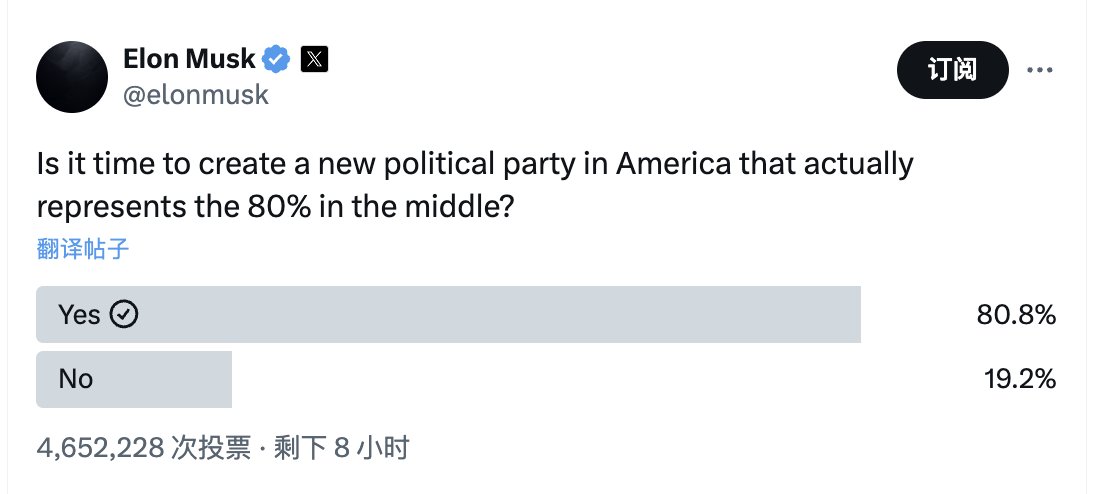Click the 19.2% result percentage
1098x494 pixels.
click(1020, 380)
